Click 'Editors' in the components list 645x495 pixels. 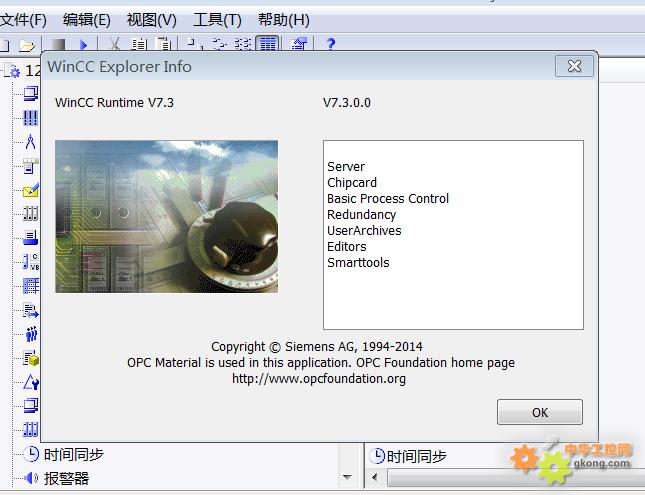pyautogui.click(x=347, y=247)
